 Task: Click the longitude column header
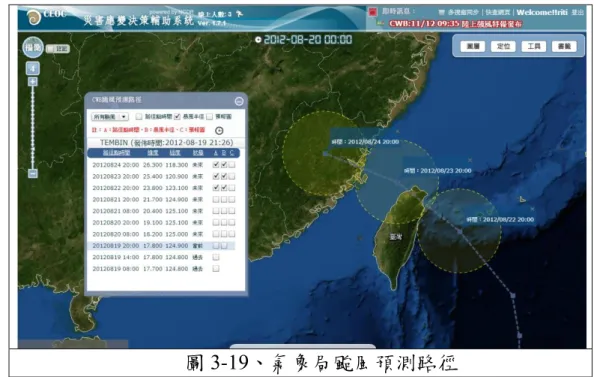[x=175, y=153]
